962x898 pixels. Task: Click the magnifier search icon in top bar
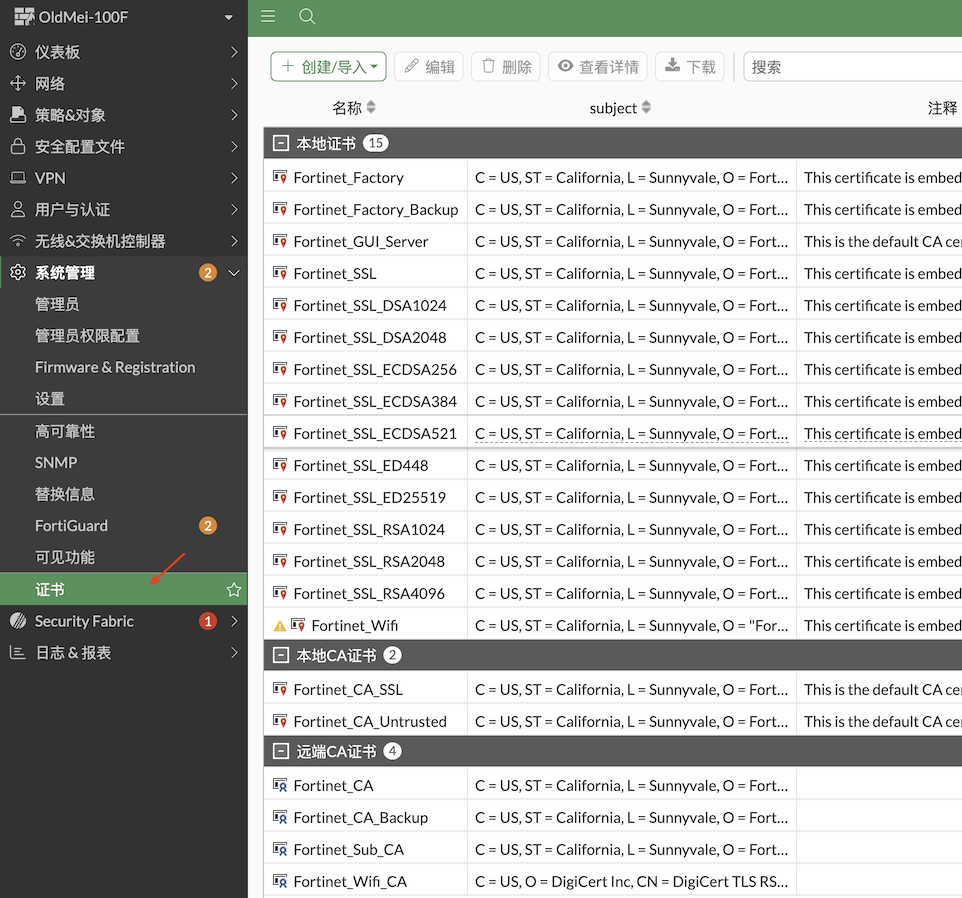[x=307, y=17]
